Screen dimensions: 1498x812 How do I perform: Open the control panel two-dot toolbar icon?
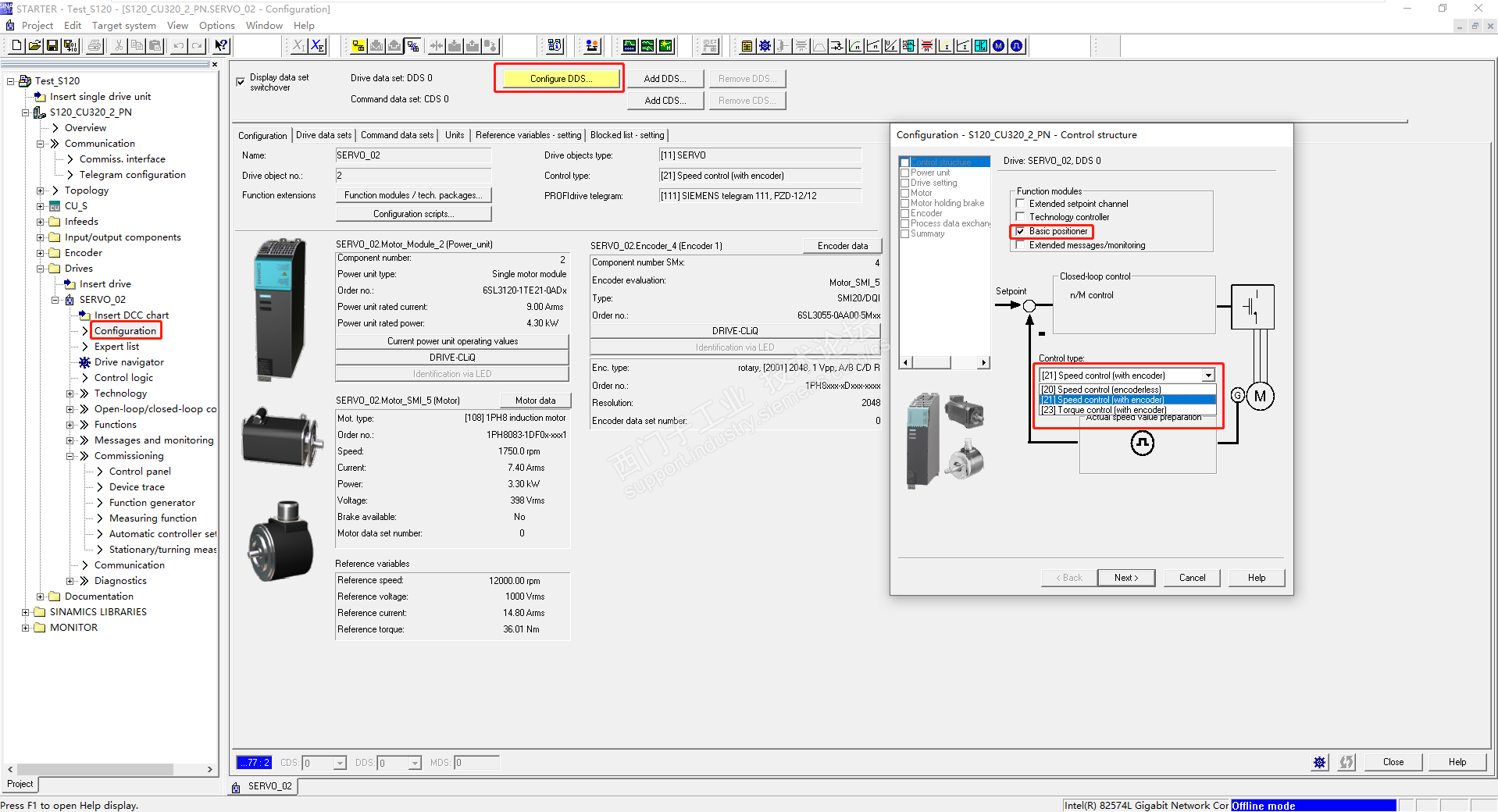pyautogui.click(x=592, y=46)
